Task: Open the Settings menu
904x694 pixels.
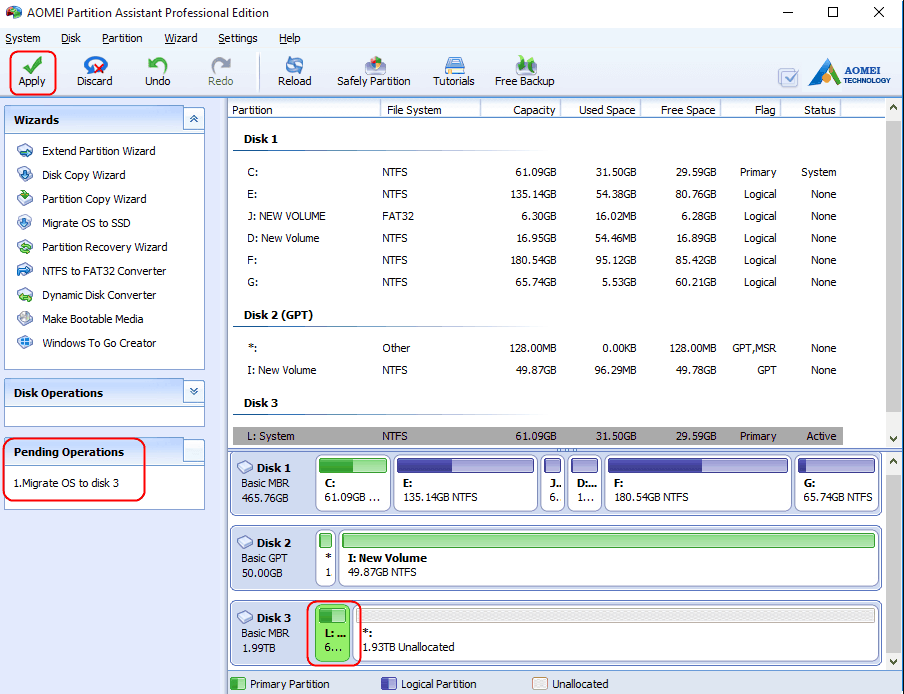Action: click(x=238, y=38)
